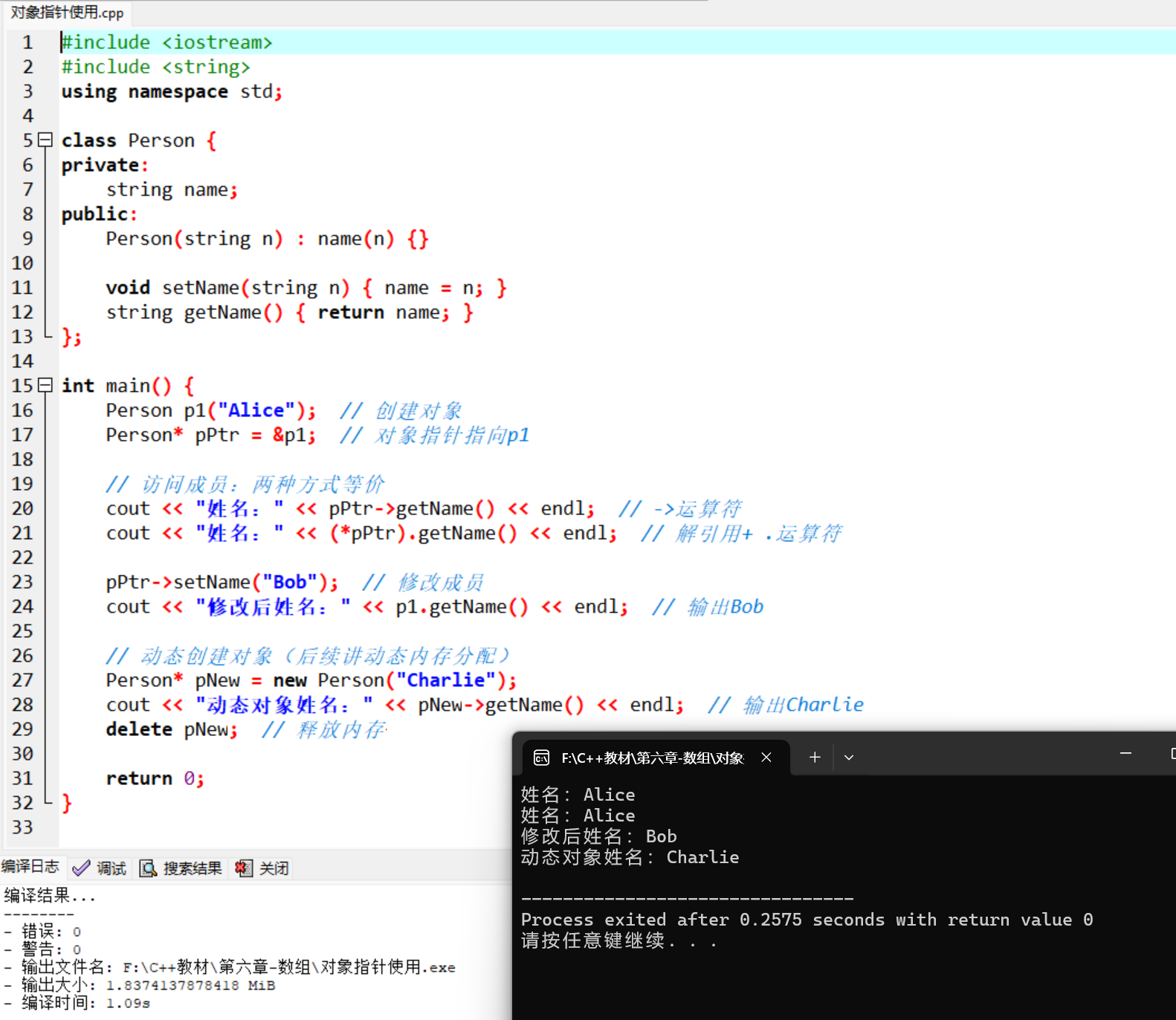Minimize the console window
The height and width of the screenshot is (1020, 1176).
pyautogui.click(x=1125, y=754)
